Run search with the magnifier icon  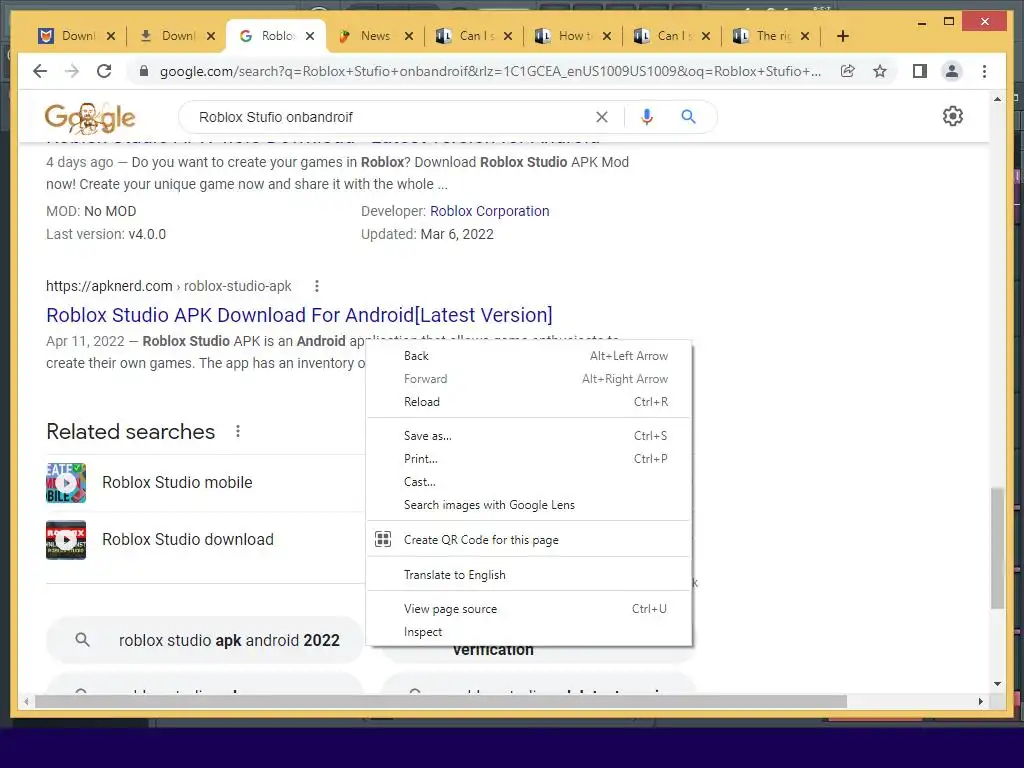point(688,117)
